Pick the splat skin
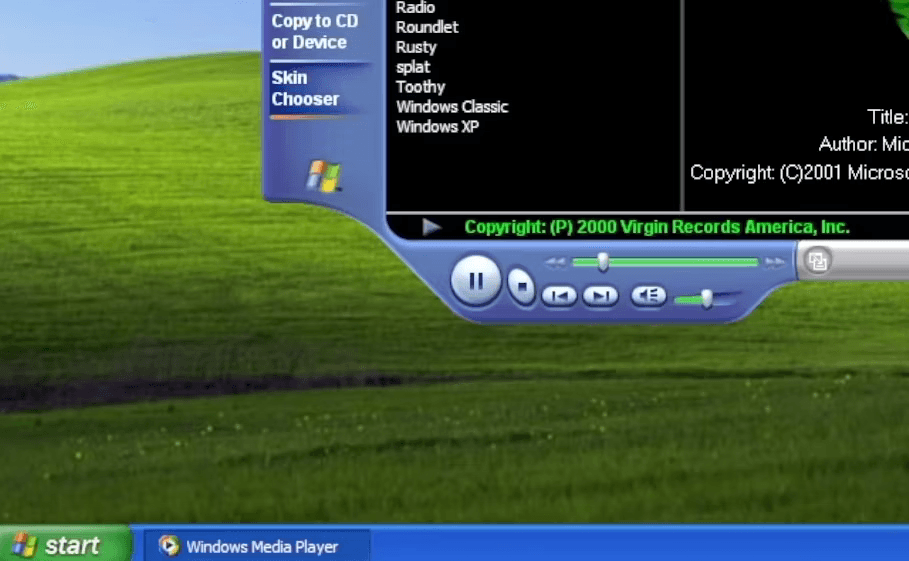Viewport: 909px width, 561px height. pyautogui.click(x=413, y=67)
